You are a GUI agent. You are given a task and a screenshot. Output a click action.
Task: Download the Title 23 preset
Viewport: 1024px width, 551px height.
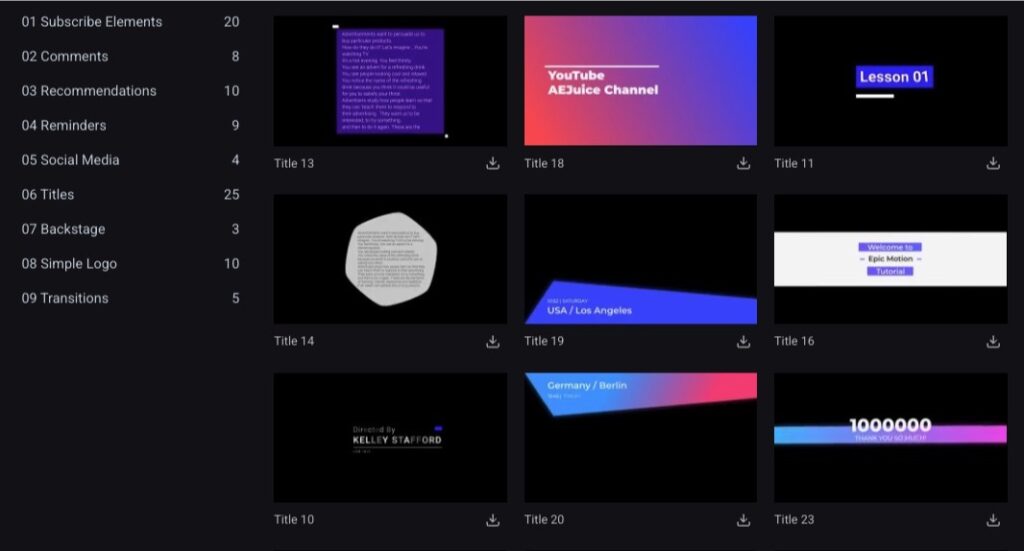point(993,520)
